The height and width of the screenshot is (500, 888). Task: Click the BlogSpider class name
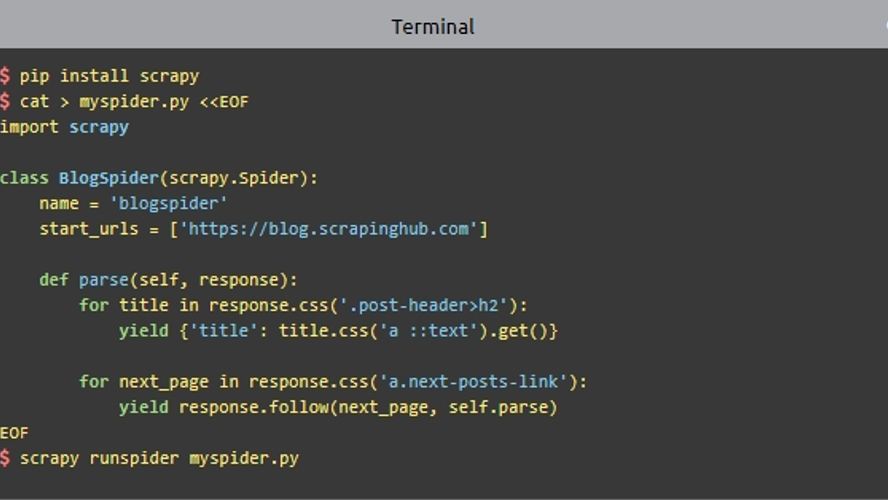click(x=108, y=178)
